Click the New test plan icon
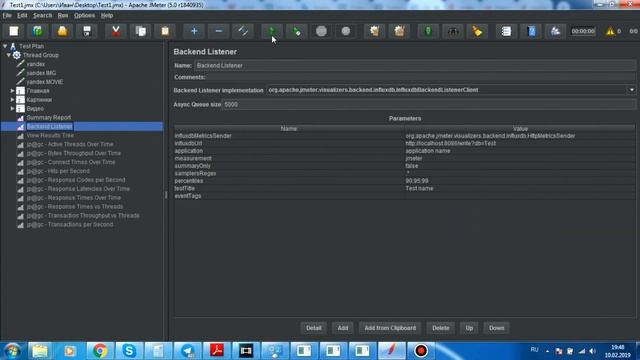 [x=14, y=31]
